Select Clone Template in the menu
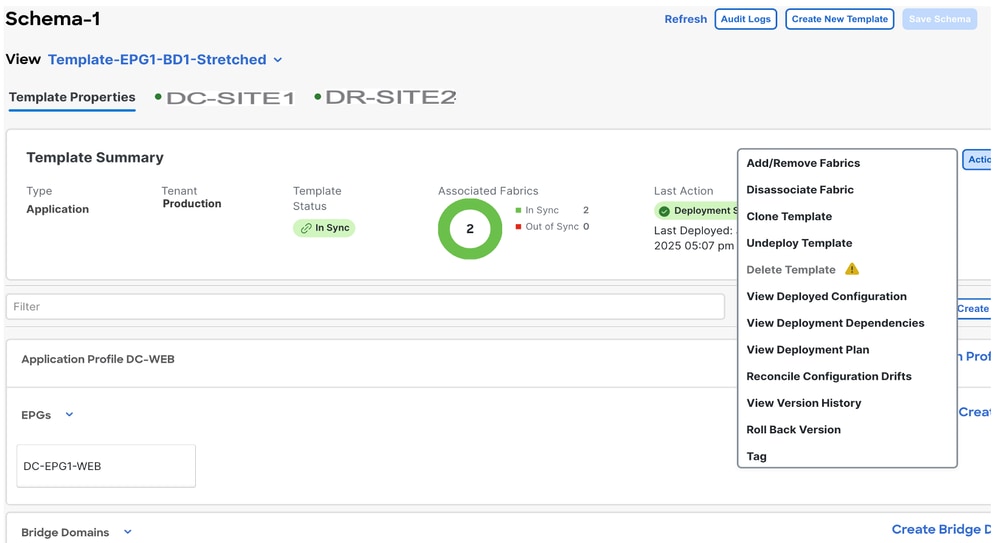 (789, 217)
